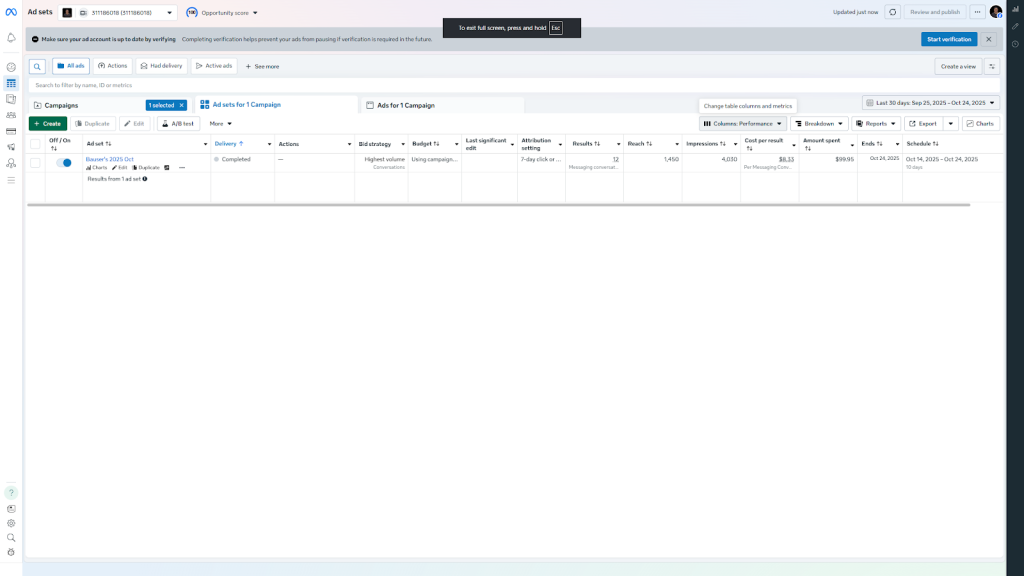Screen dimensions: 1024x576
Task: Open the date range Last 30 days selector
Action: click(x=930, y=103)
